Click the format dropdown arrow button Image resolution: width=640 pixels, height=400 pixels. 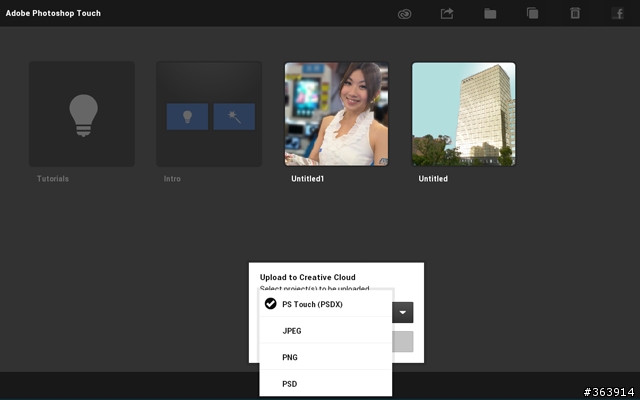(402, 312)
